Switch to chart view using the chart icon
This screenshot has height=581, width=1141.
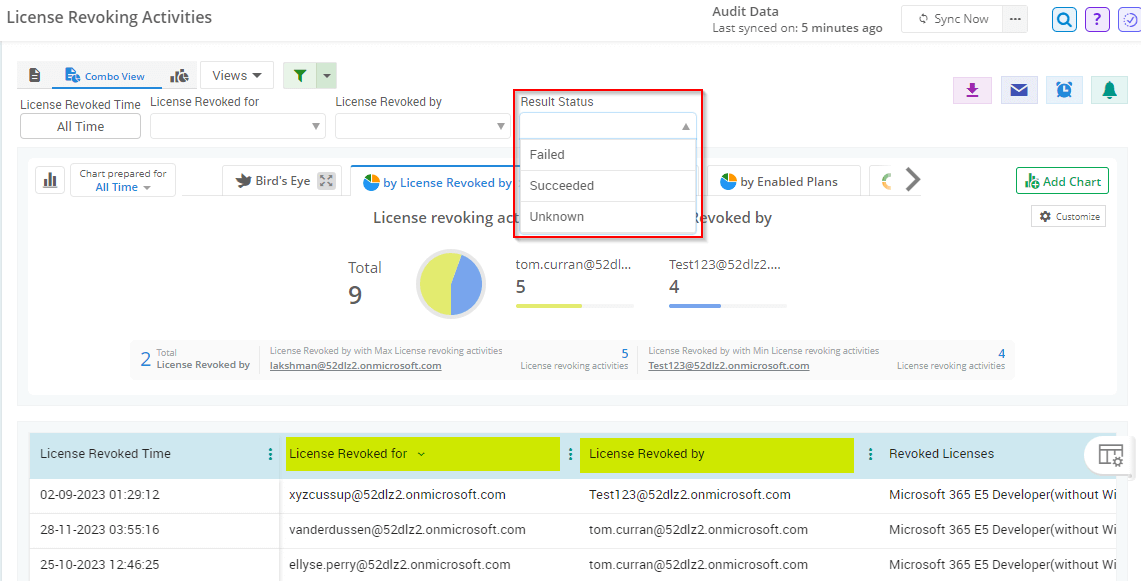pyautogui.click(x=179, y=75)
